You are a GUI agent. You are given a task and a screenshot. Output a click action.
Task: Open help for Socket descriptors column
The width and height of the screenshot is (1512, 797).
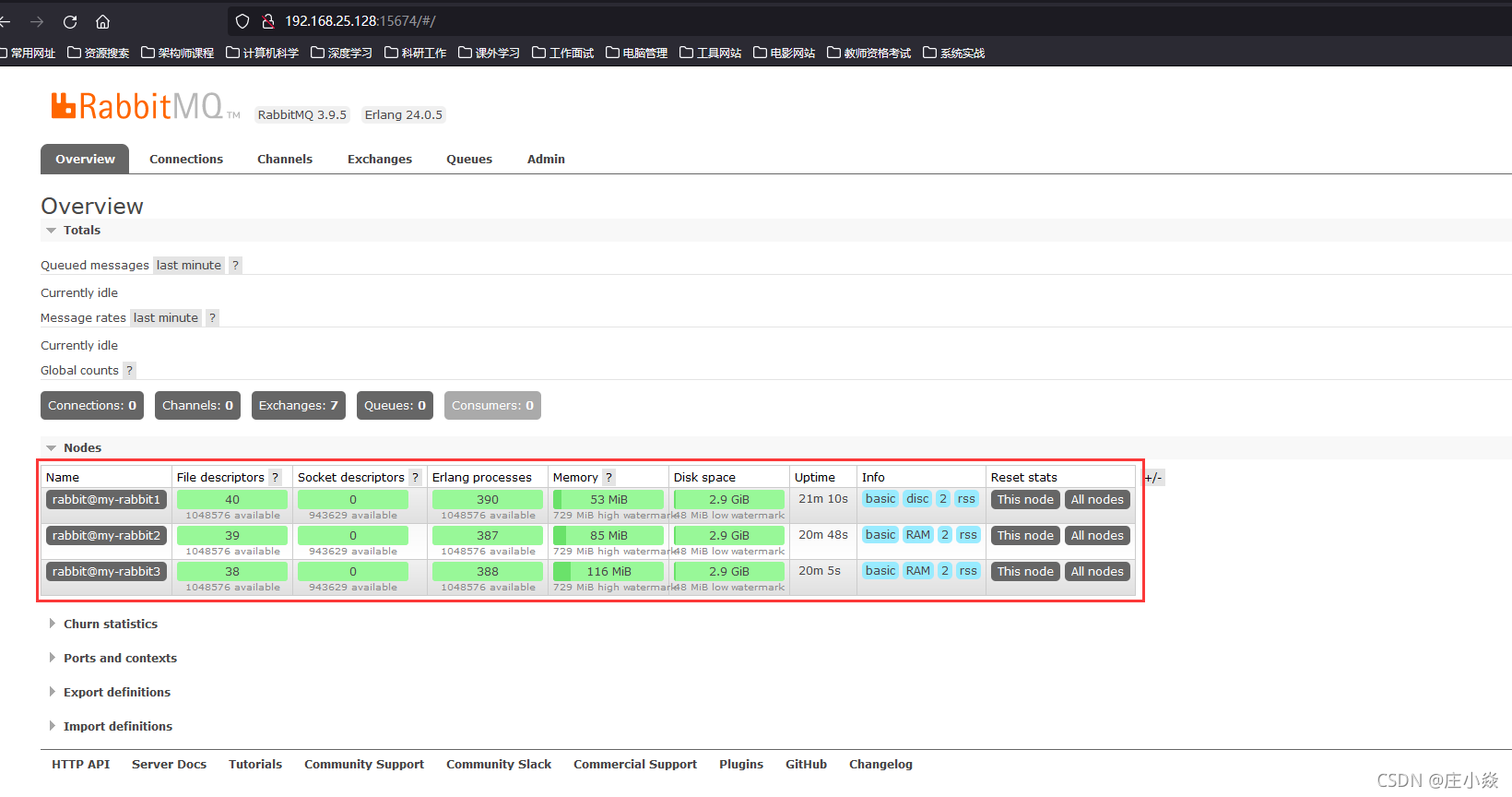(415, 478)
